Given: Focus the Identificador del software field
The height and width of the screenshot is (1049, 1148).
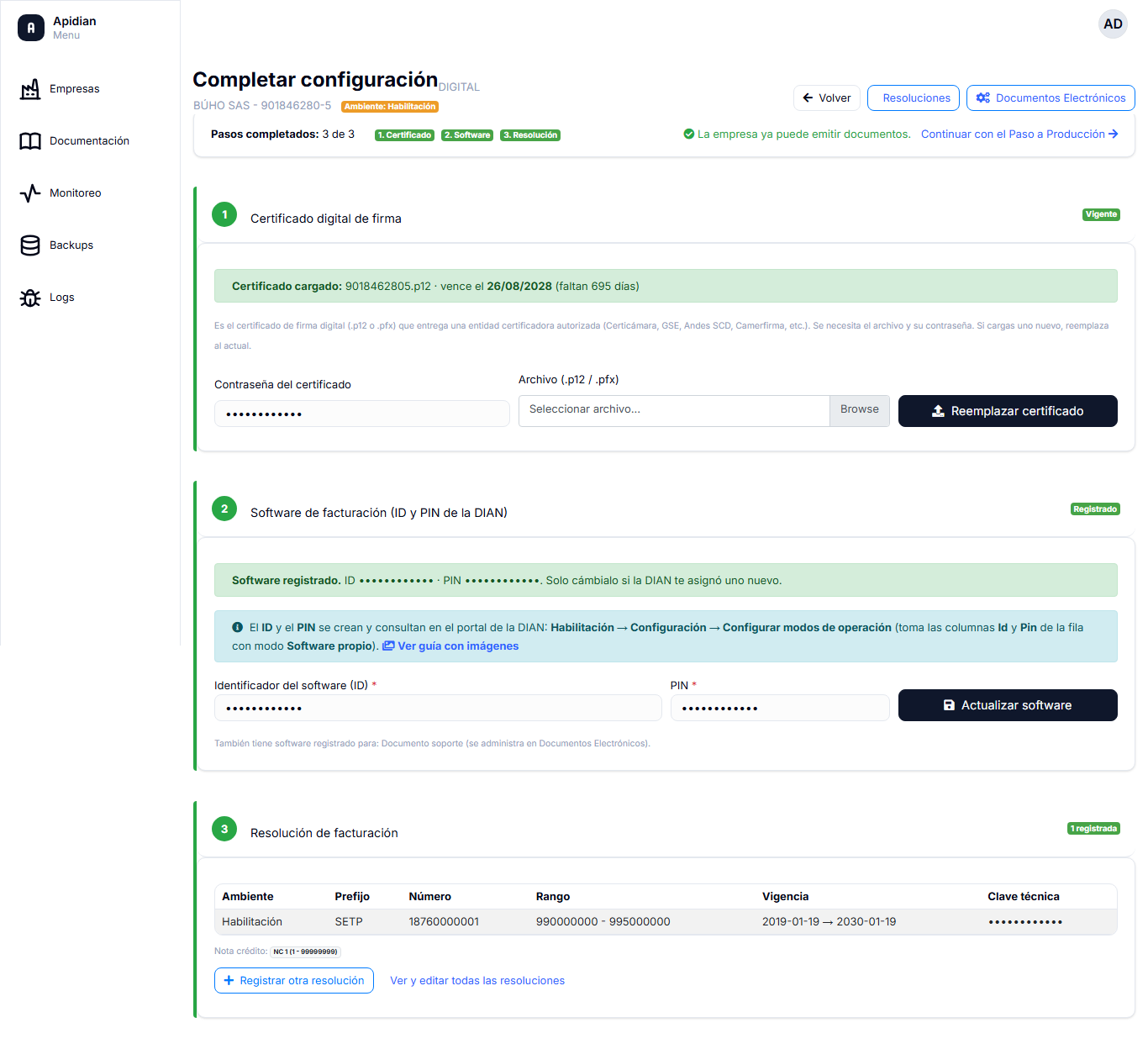Looking at the screenshot, I should (x=438, y=708).
